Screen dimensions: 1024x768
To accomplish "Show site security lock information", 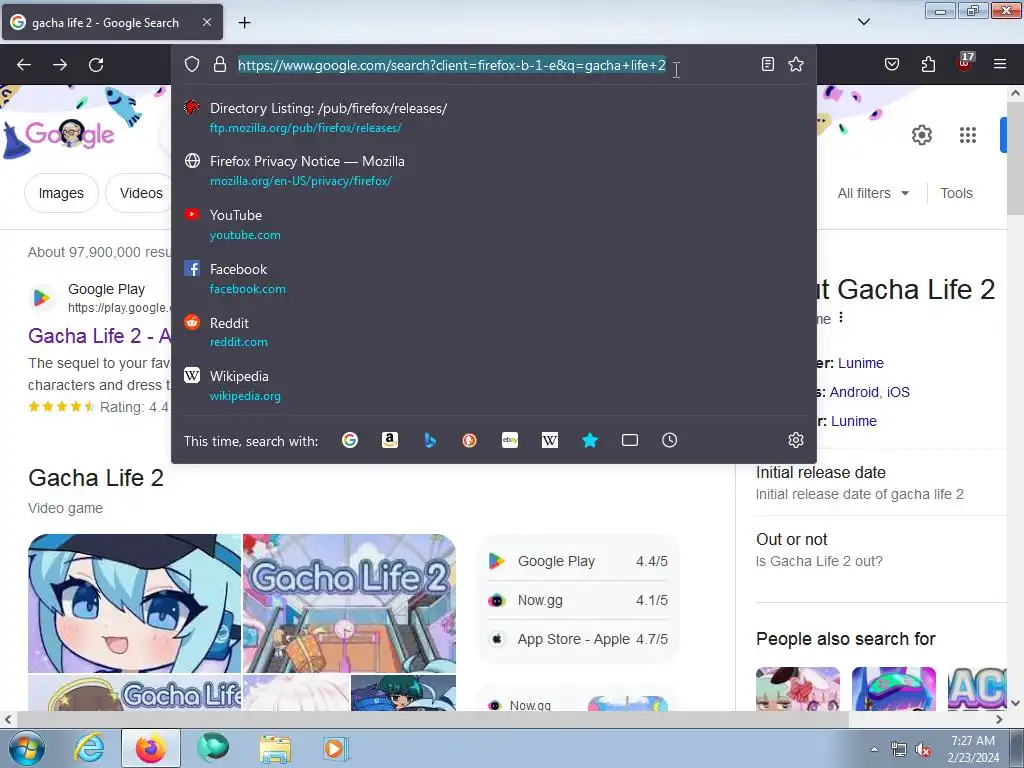I will point(220,64).
